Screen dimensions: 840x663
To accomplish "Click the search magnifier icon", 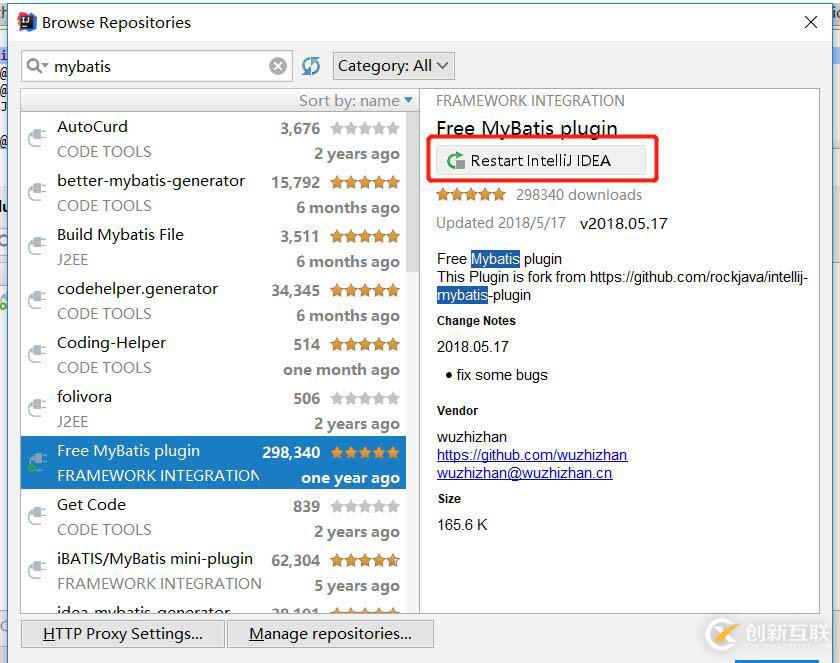I will pyautogui.click(x=35, y=66).
